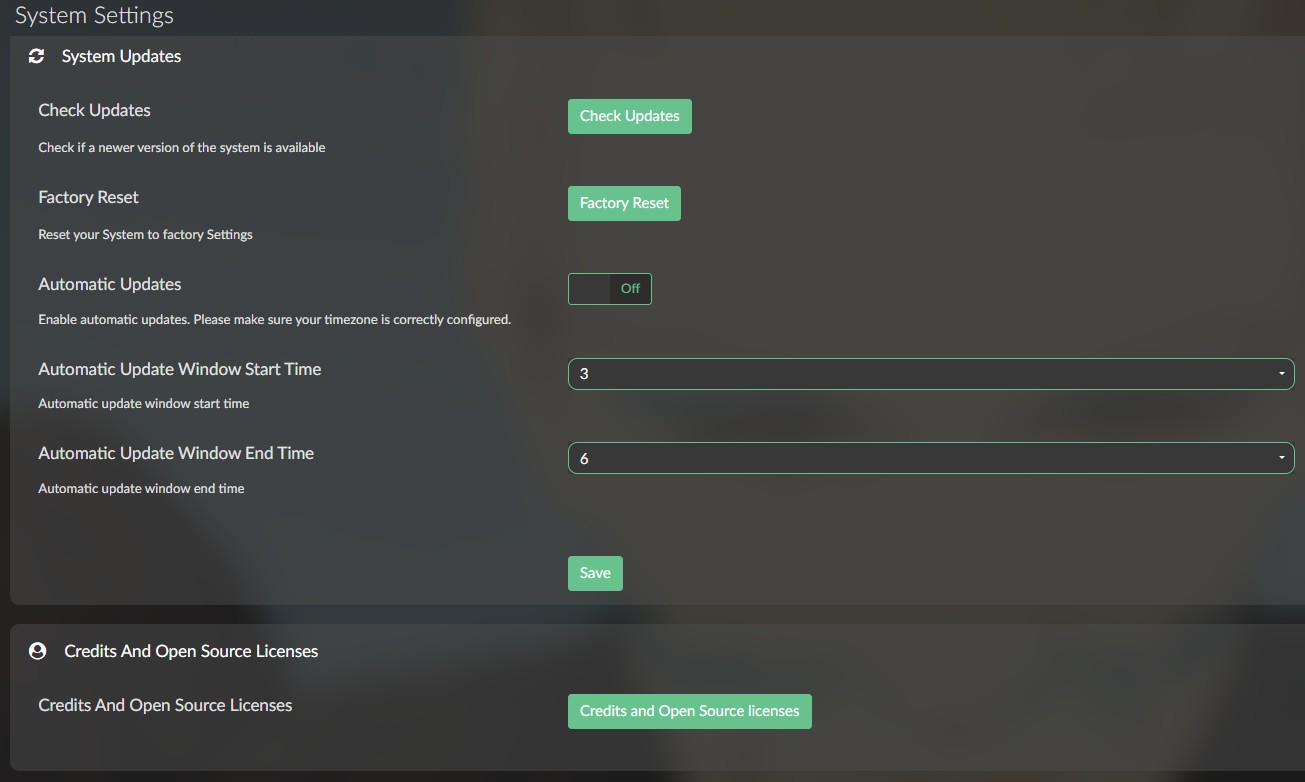Enable the Automatic Updates switch
The height and width of the screenshot is (782, 1305).
pos(609,289)
